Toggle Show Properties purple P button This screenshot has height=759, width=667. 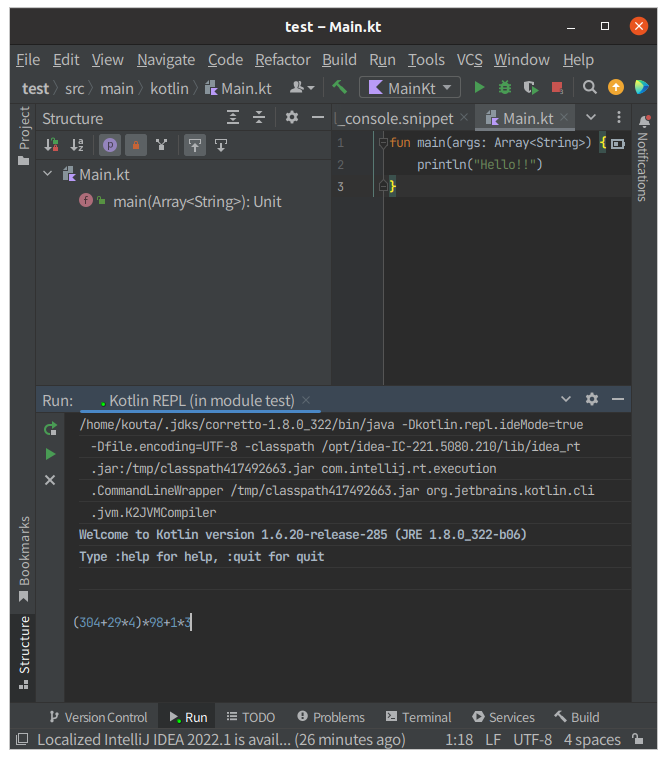[x=110, y=145]
